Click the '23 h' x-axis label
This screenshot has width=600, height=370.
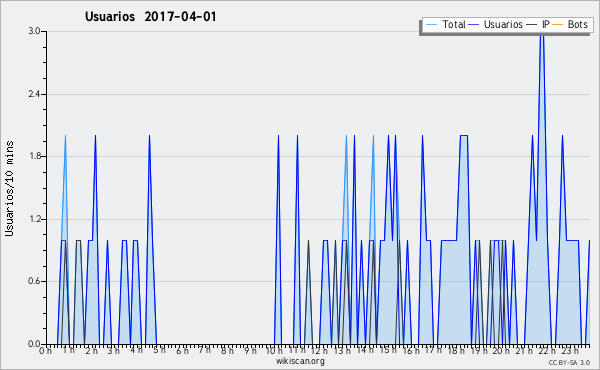point(569,351)
